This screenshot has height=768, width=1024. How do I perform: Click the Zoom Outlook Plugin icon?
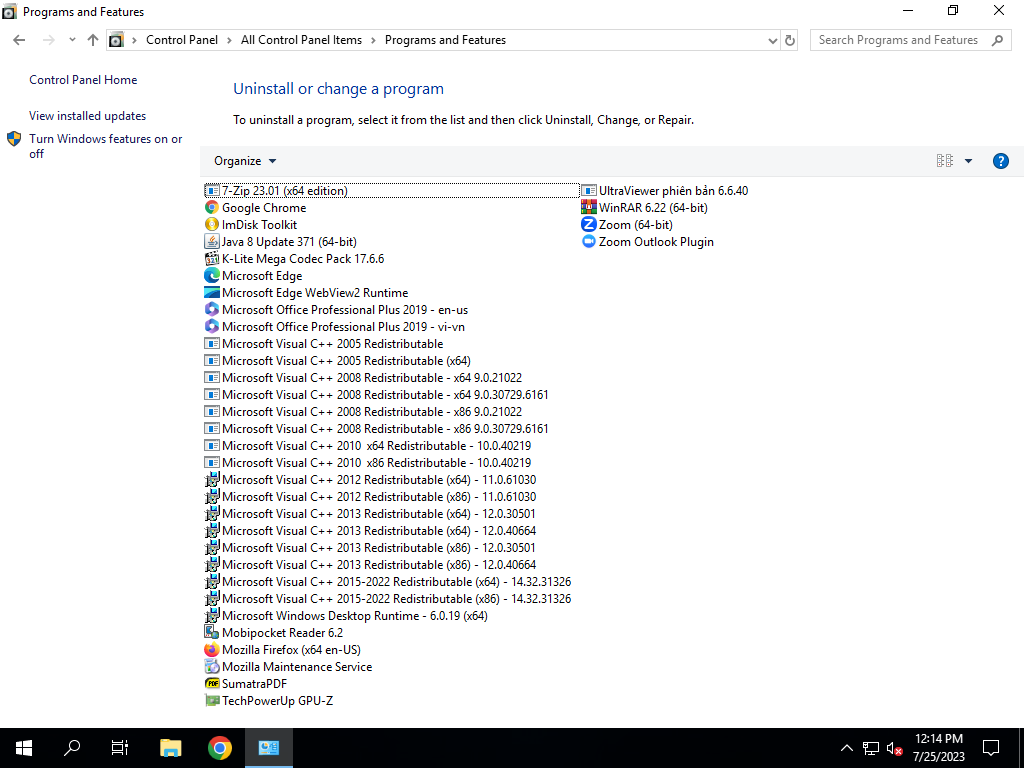pos(588,242)
